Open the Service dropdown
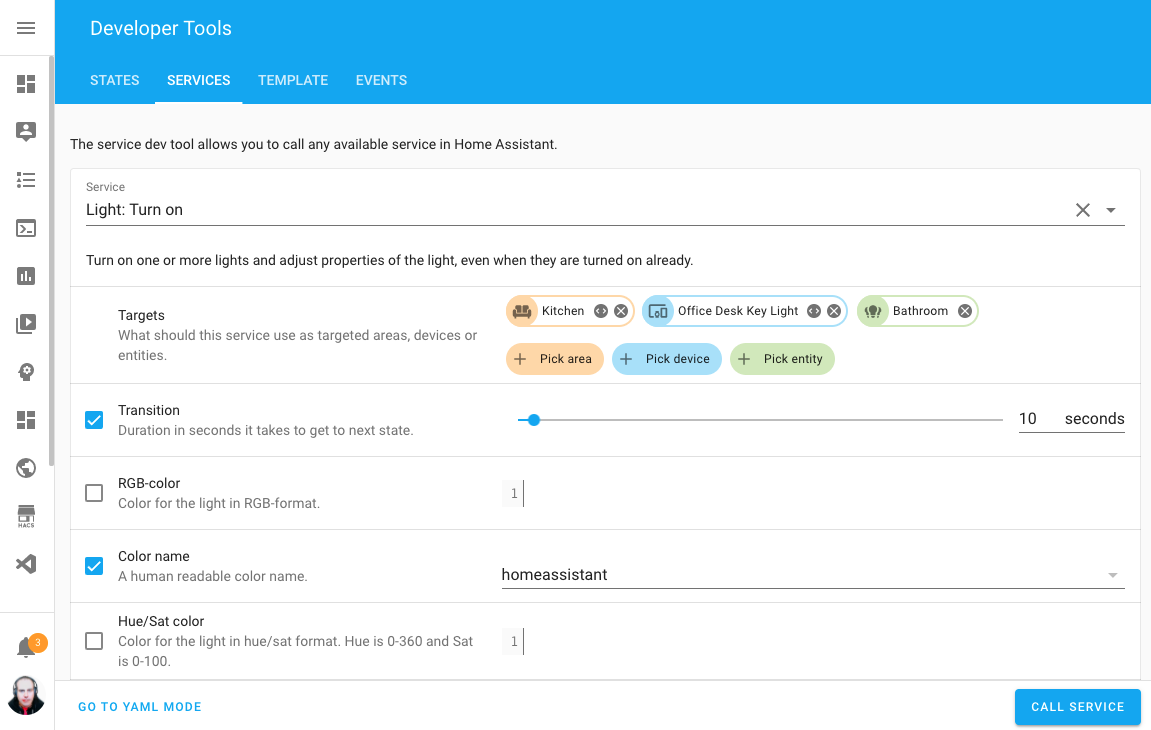The height and width of the screenshot is (730, 1151). (x=1110, y=210)
